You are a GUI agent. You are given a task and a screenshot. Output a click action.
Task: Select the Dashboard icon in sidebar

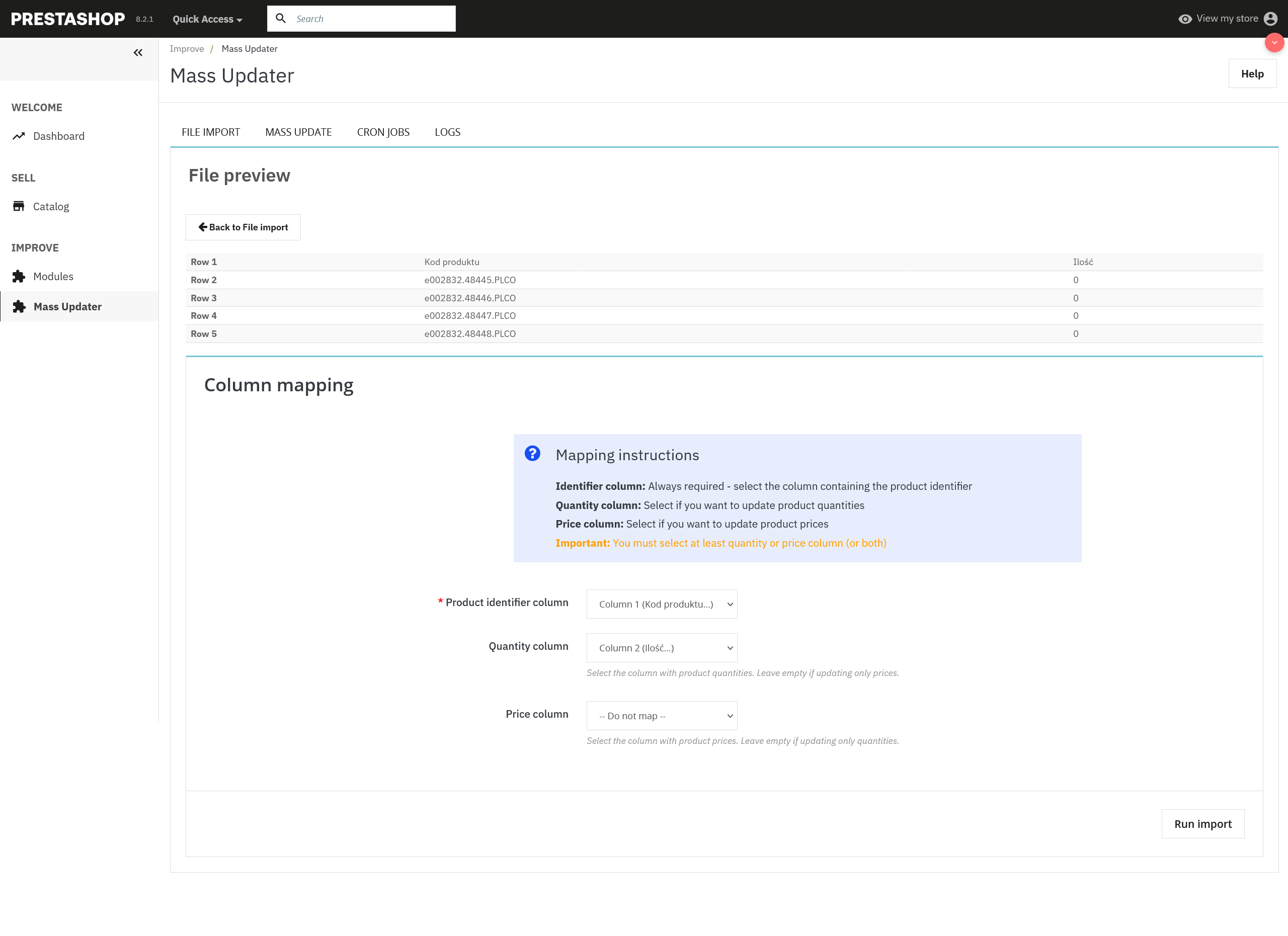[19, 136]
